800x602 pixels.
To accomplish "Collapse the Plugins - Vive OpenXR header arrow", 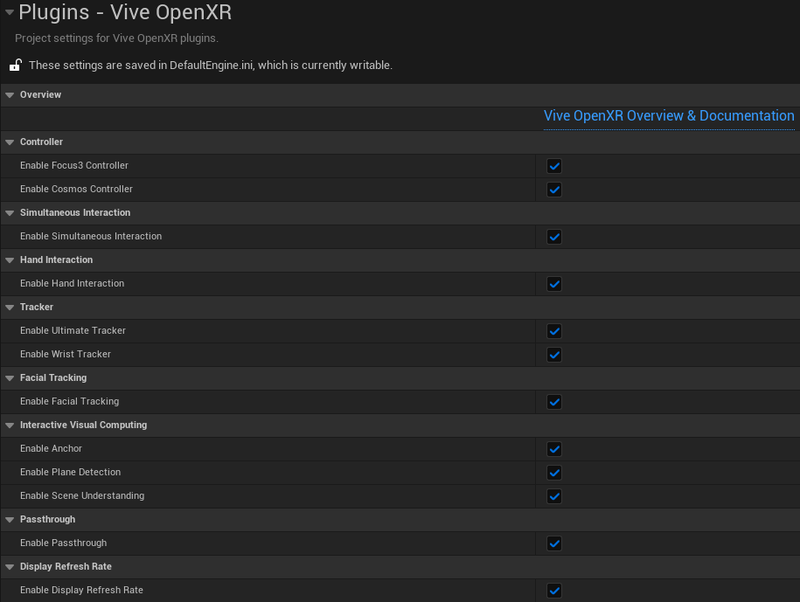I will click(x=9, y=12).
